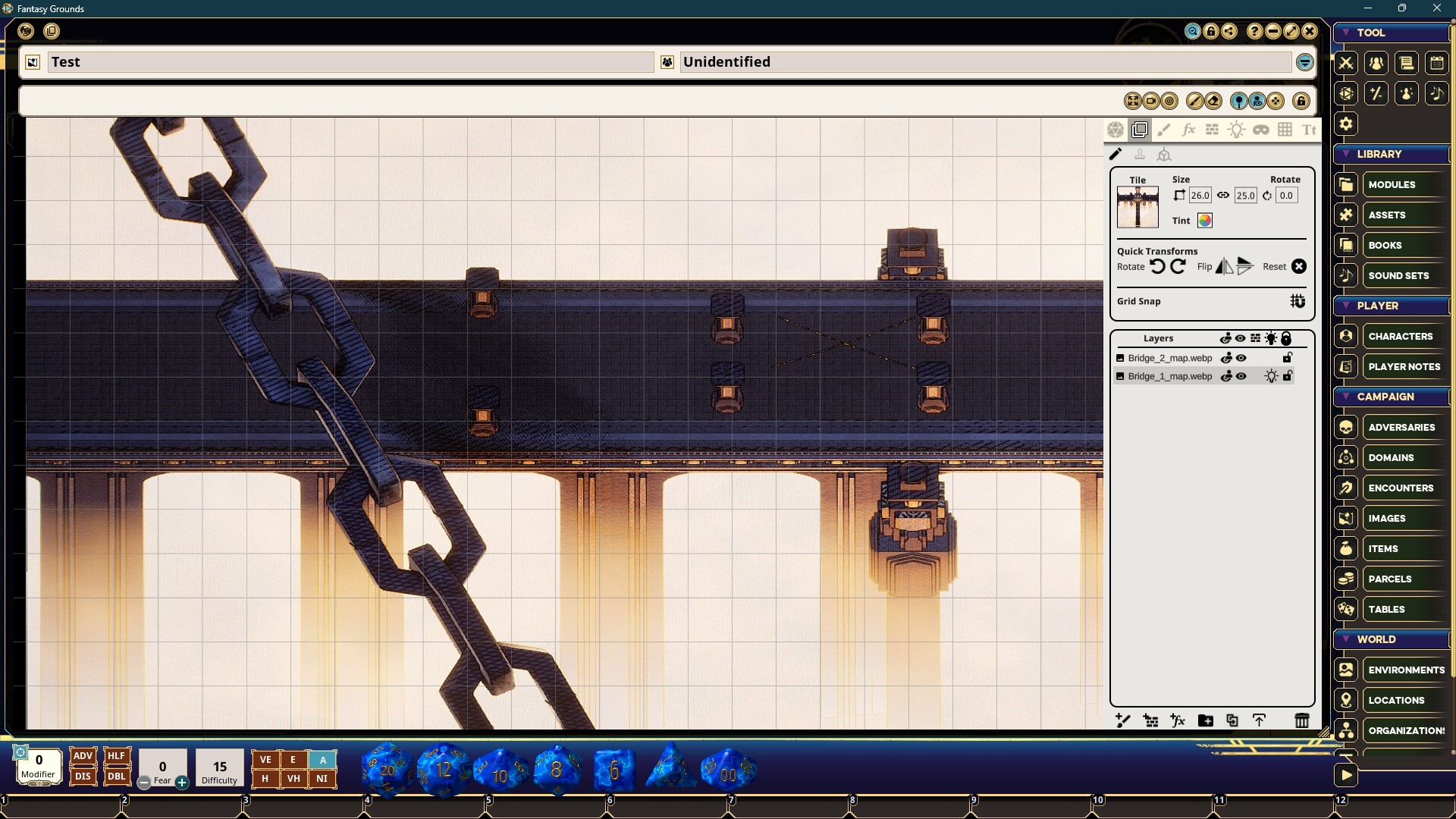The width and height of the screenshot is (1456, 819).
Task: Toggle lock on Bridge_1_map.webp layer
Action: pos(1288,376)
